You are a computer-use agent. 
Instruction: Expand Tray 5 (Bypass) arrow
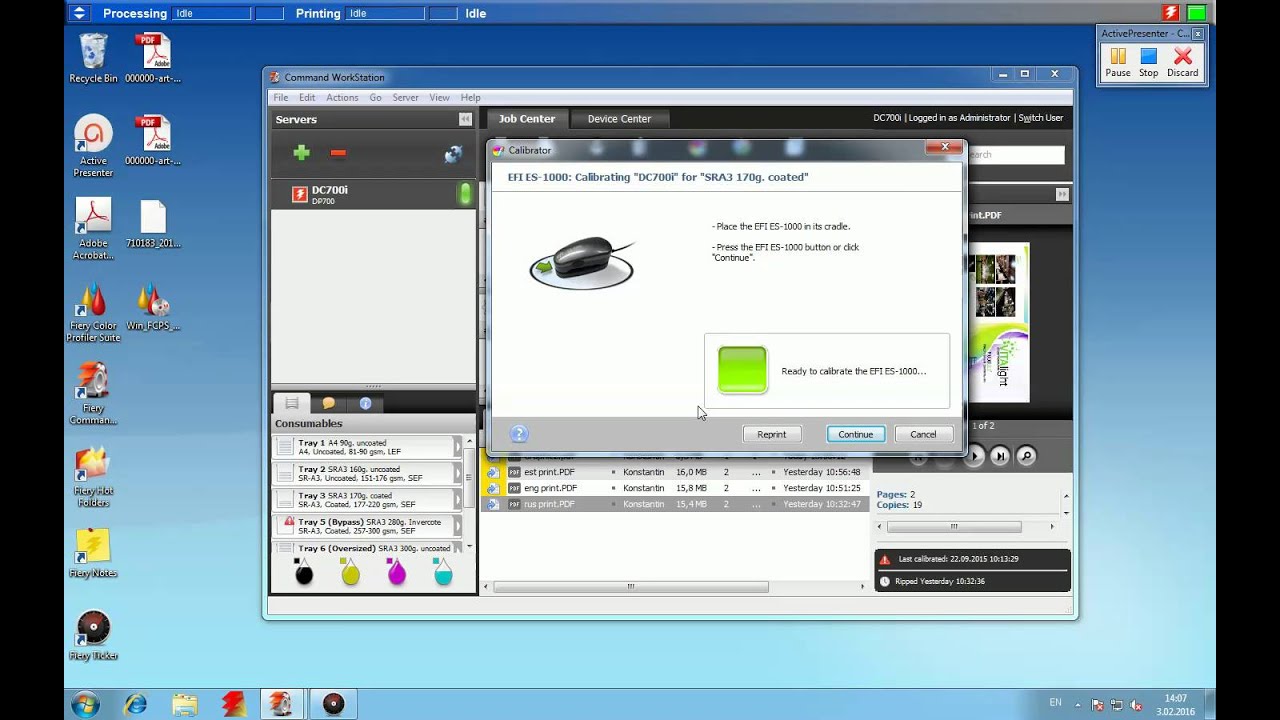click(458, 526)
